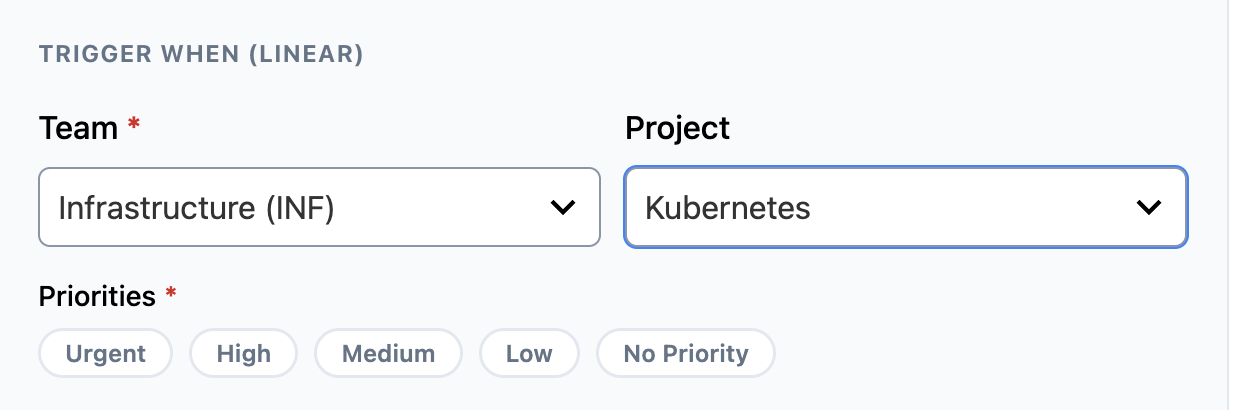Screen dimensions: 1236x410
Task: Click the Priorities field label
Action: 97,296
